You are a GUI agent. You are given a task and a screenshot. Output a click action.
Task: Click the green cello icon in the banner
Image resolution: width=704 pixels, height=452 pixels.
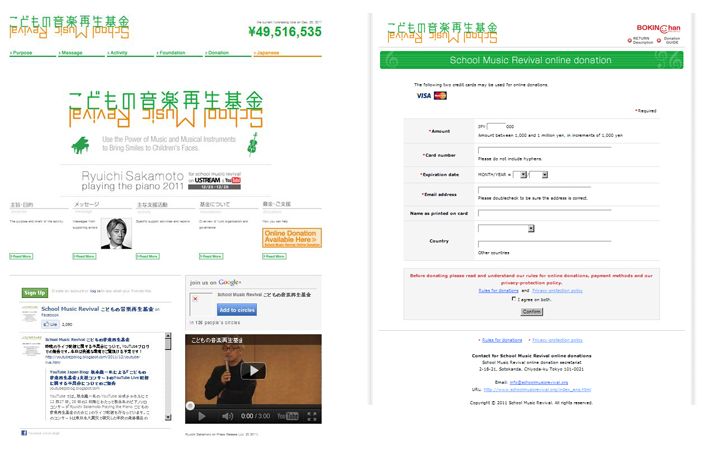click(x=253, y=144)
